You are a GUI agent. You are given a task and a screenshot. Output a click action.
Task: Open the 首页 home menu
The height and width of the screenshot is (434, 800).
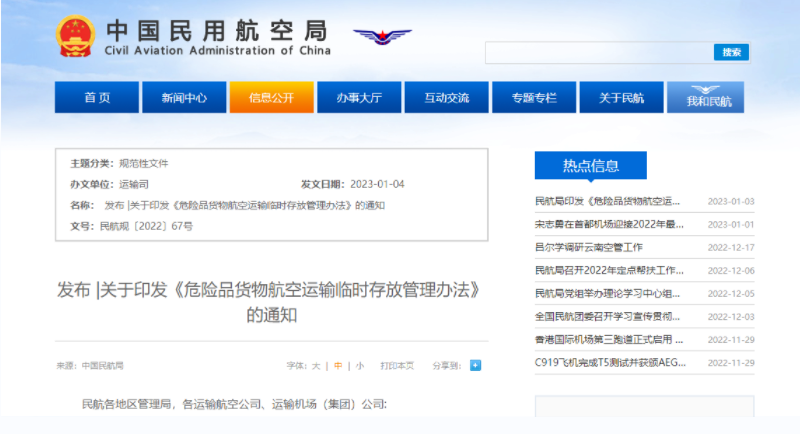pos(97,97)
